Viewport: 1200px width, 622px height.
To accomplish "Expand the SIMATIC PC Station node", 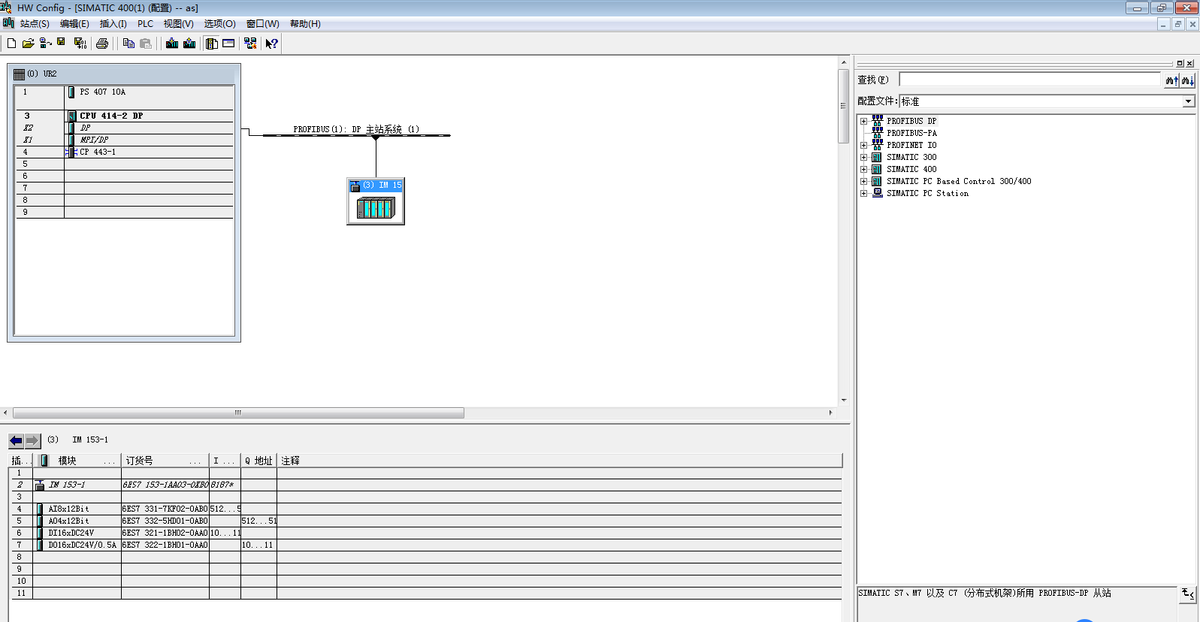I will click(x=864, y=193).
